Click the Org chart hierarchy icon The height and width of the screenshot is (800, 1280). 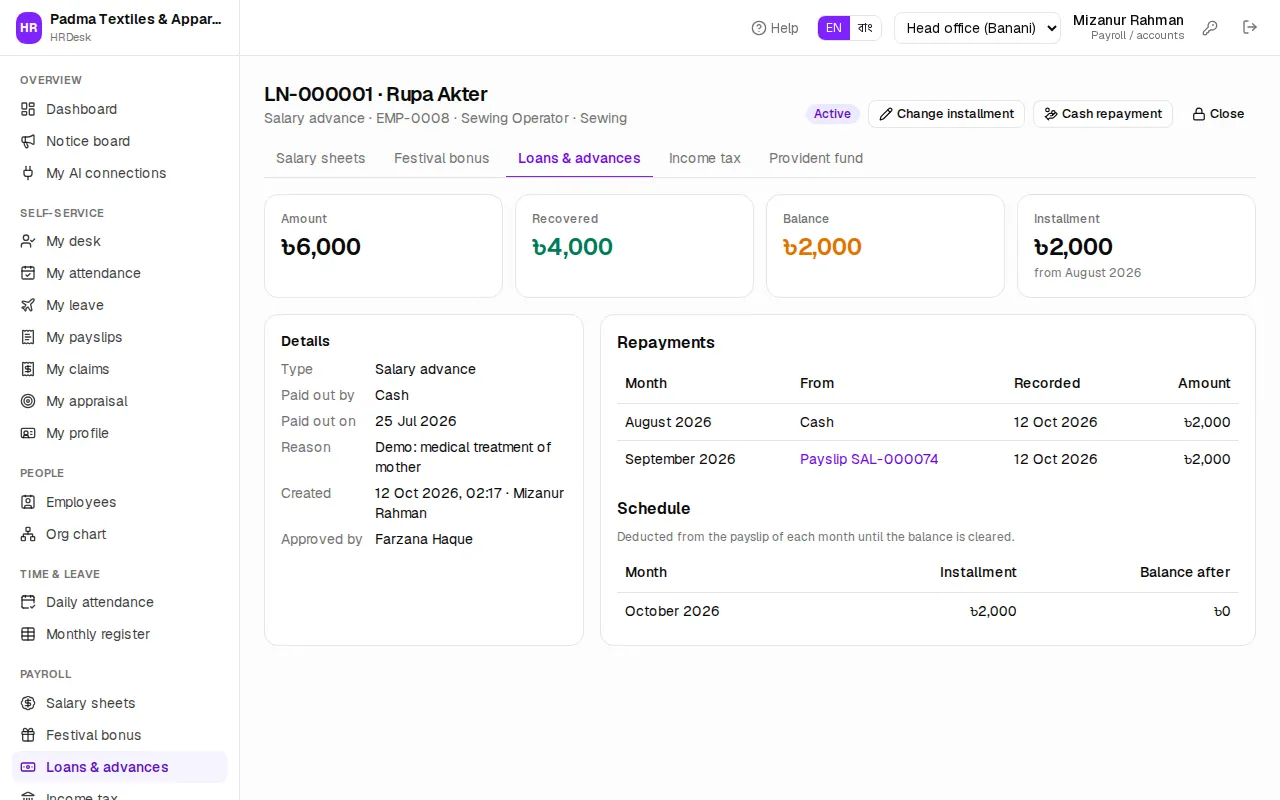point(28,534)
